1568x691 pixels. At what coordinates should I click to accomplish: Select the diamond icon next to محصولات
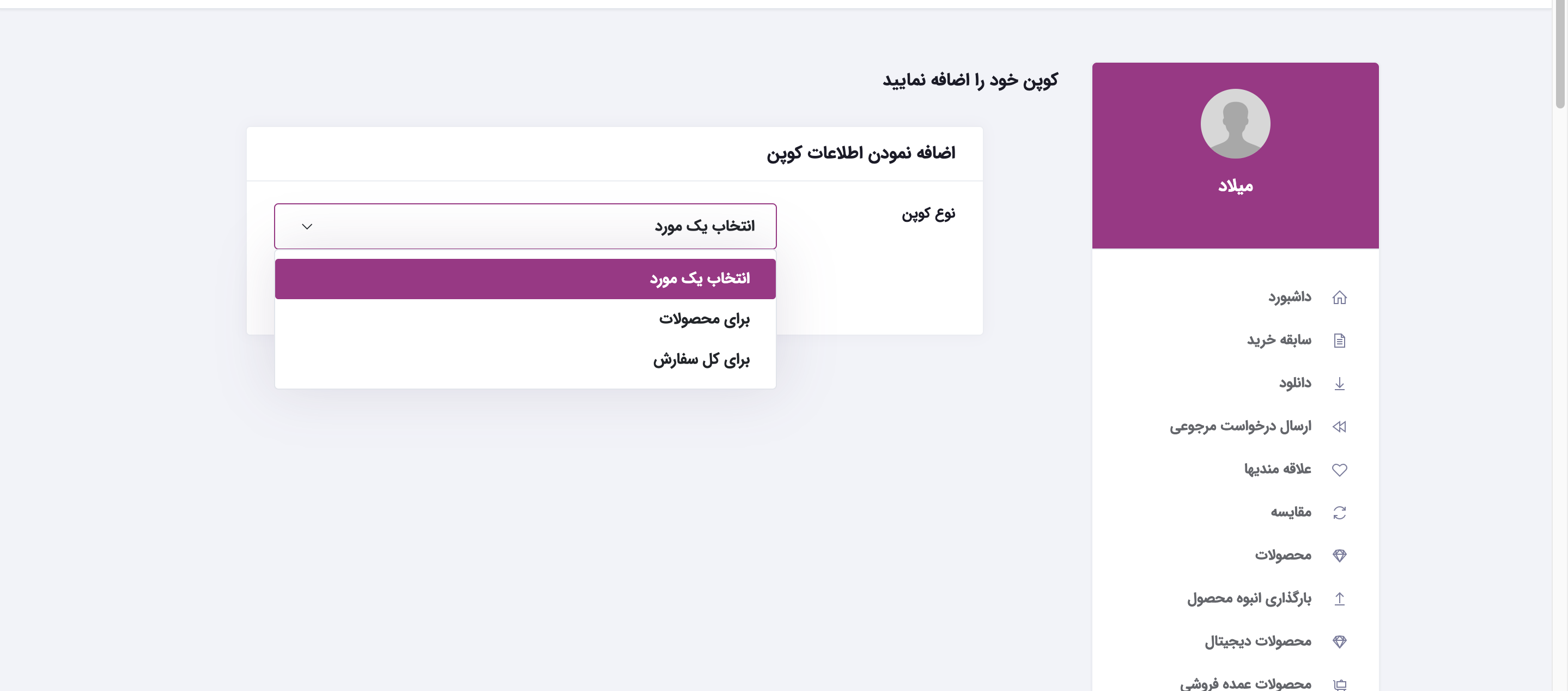[1340, 555]
